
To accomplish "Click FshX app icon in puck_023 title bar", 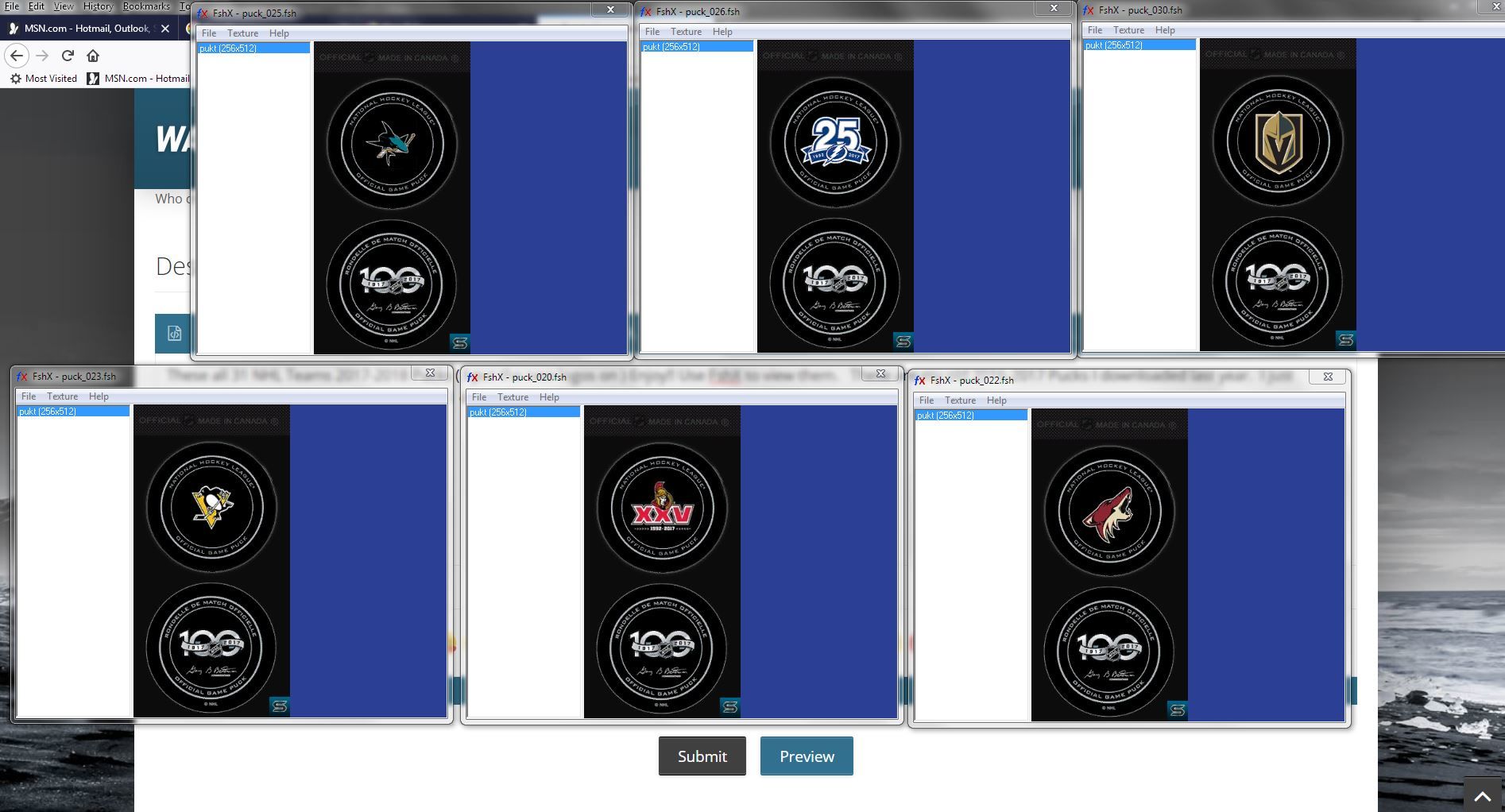I will click(x=22, y=377).
